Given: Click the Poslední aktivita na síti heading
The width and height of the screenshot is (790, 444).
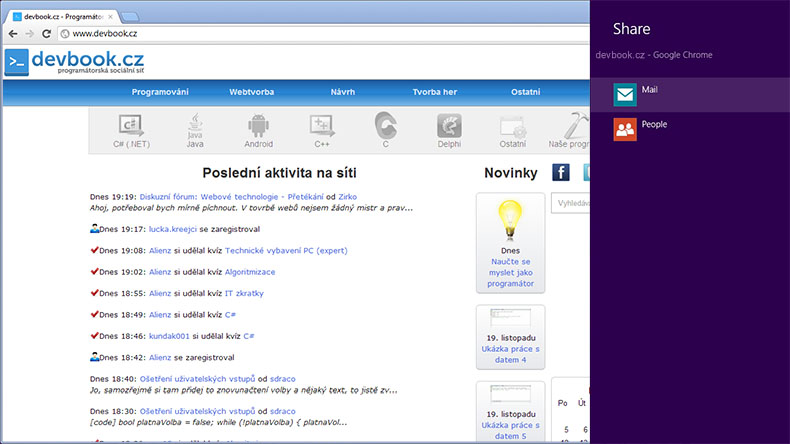Looking at the screenshot, I should (x=279, y=173).
